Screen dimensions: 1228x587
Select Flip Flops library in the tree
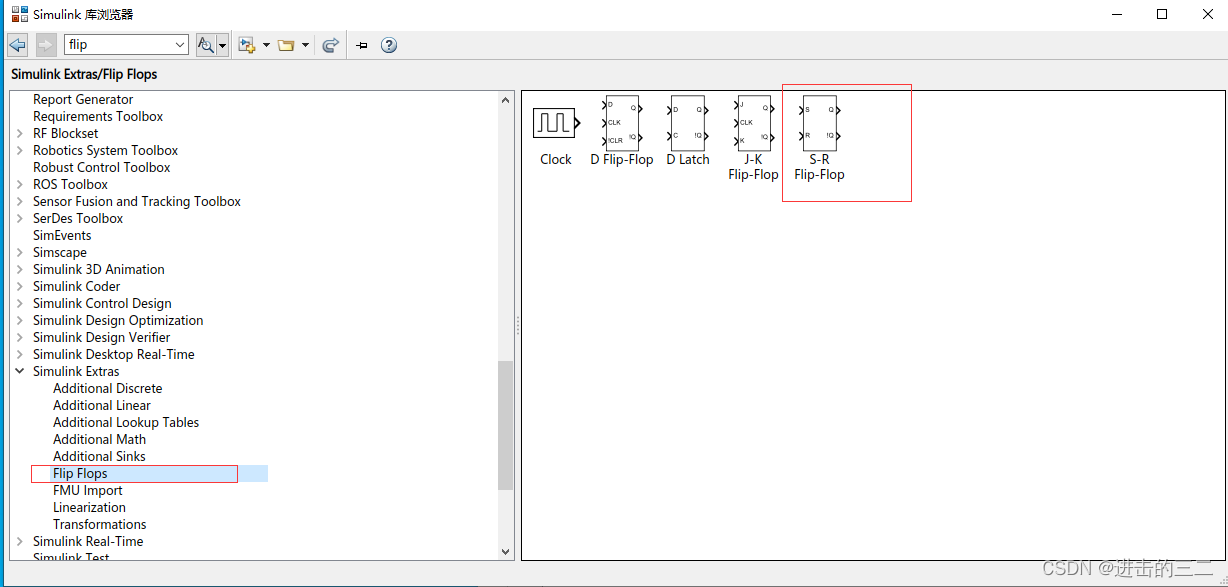[x=80, y=473]
